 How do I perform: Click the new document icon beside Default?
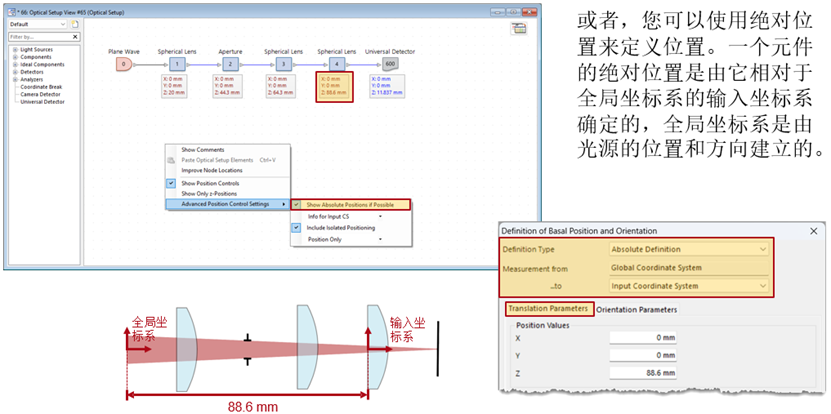pyautogui.click(x=75, y=24)
